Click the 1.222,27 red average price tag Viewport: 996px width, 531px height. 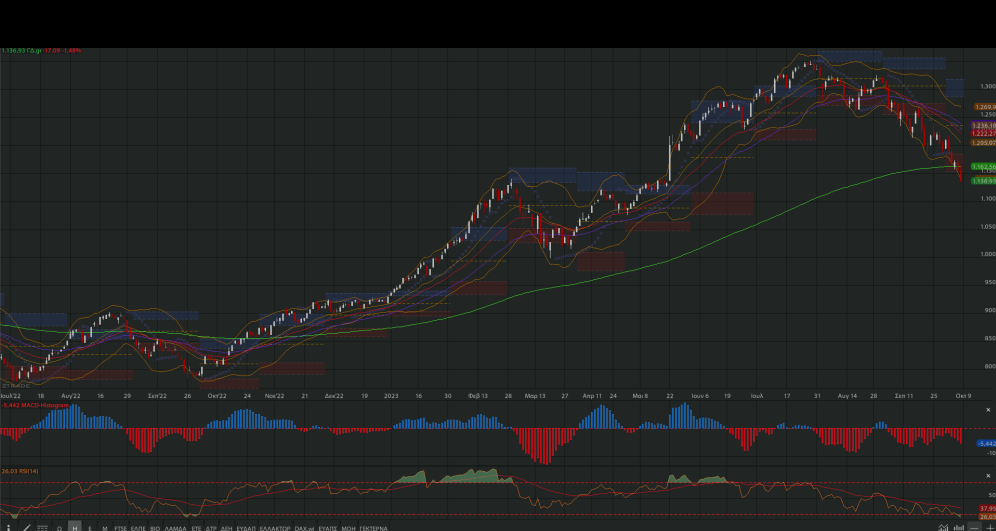tap(983, 133)
